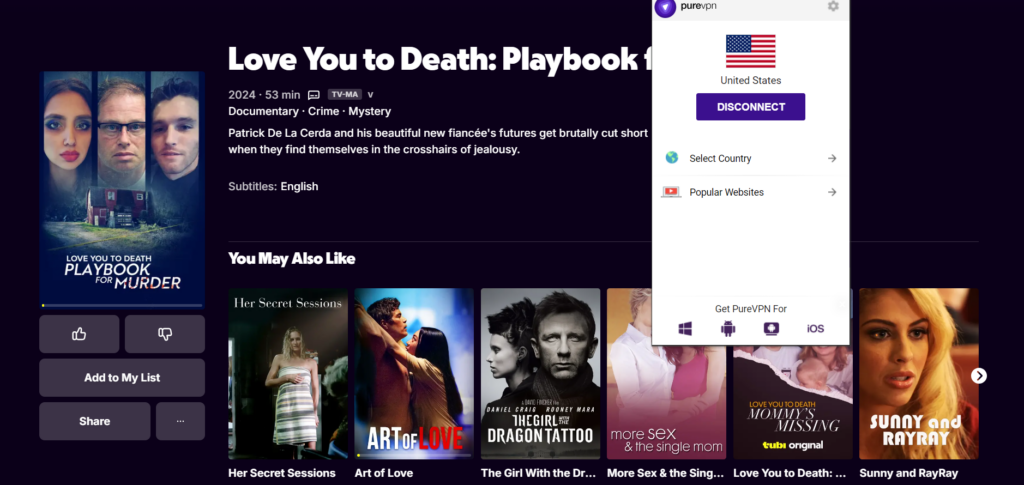Click You May Also Like heading

point(292,258)
